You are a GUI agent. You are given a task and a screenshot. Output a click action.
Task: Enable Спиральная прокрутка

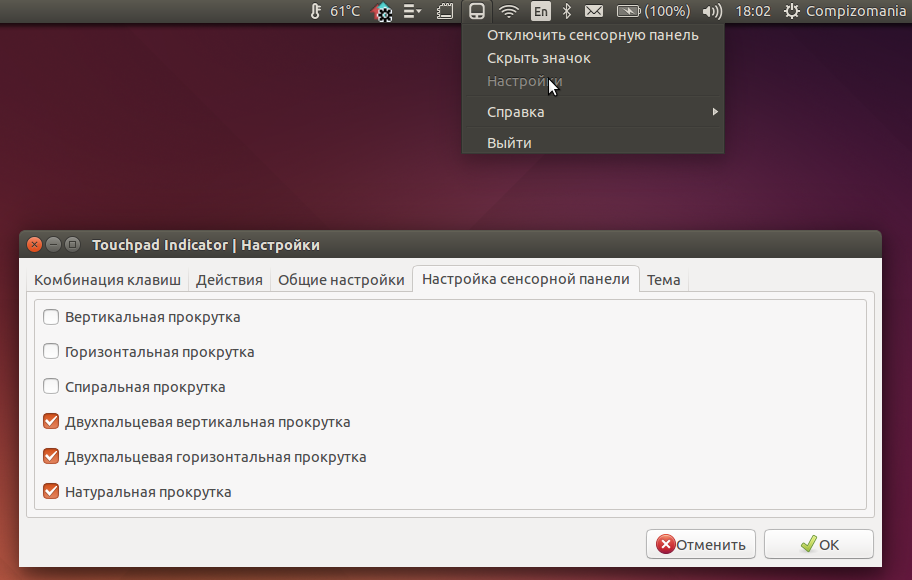click(50, 386)
